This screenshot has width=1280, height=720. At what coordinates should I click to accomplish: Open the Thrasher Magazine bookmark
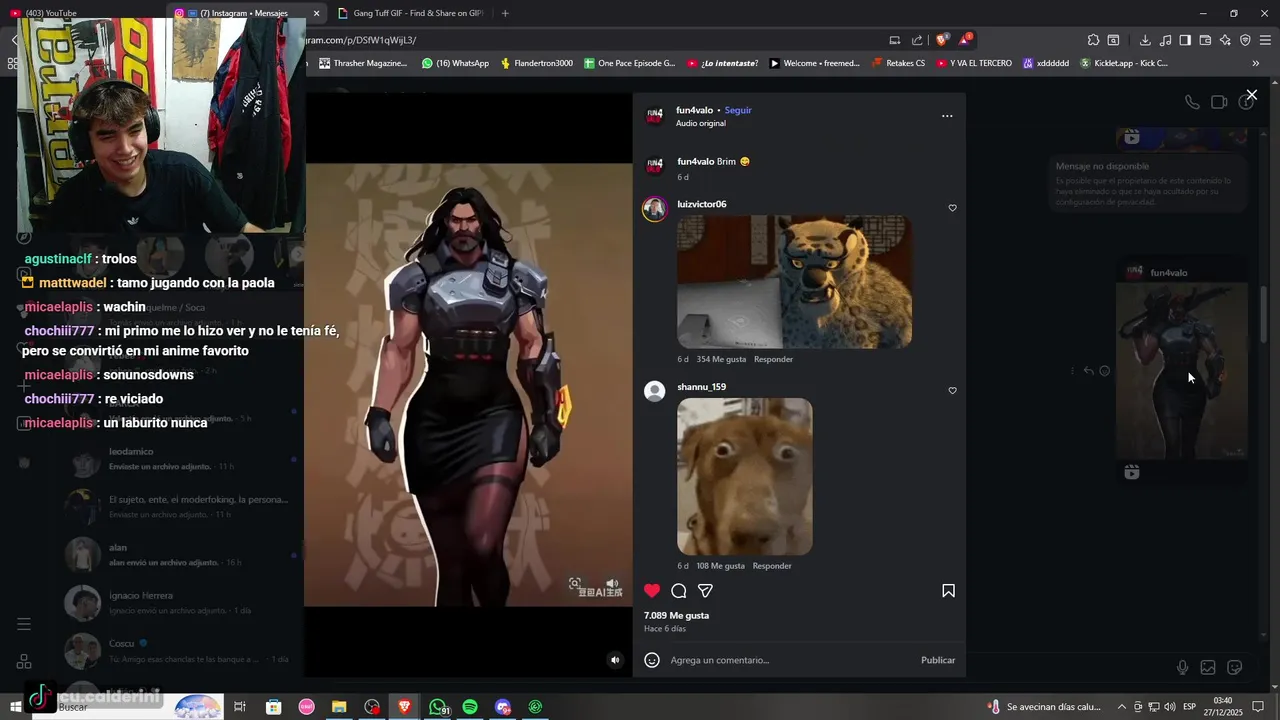[x=363, y=63]
